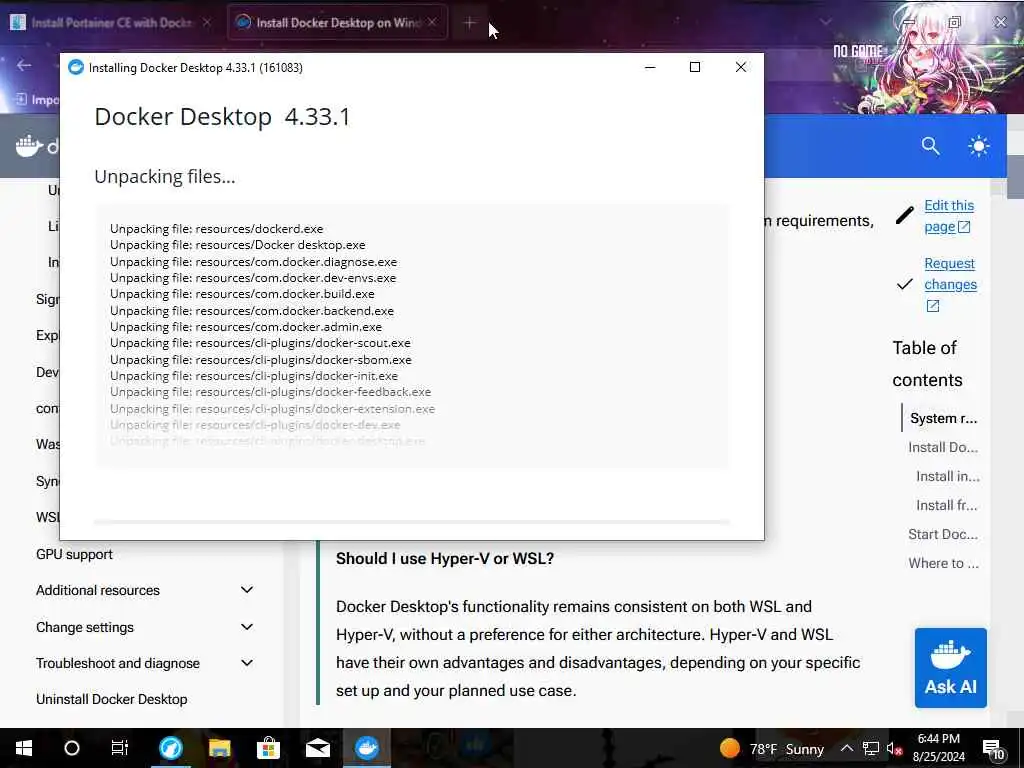The height and width of the screenshot is (768, 1024).
Task: Open the Windows Start menu
Action: click(24, 748)
